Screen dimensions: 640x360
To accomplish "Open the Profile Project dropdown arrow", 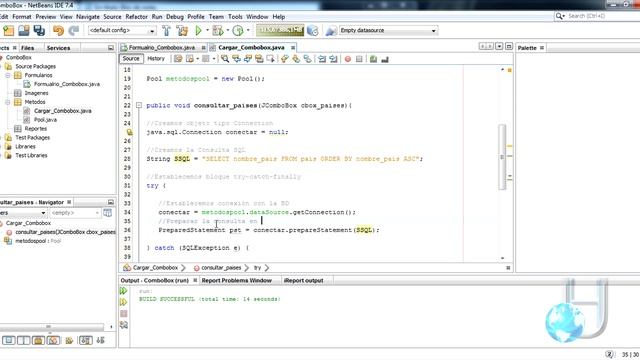I will [248, 30].
